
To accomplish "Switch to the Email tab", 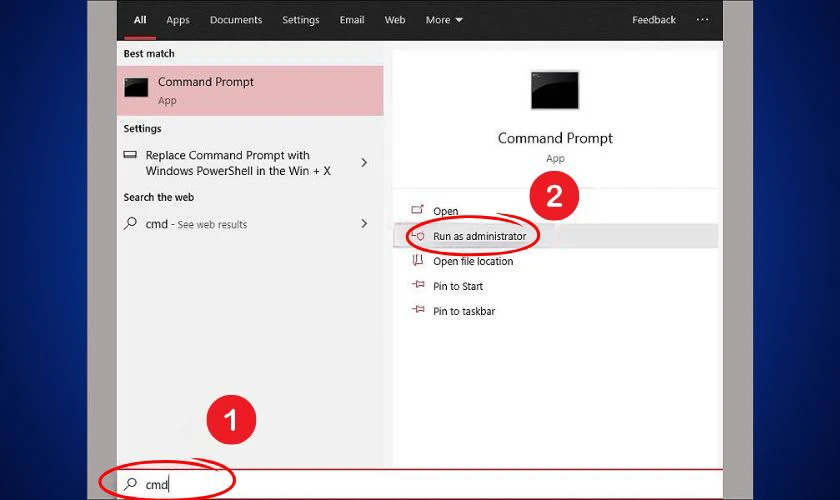I will (352, 20).
